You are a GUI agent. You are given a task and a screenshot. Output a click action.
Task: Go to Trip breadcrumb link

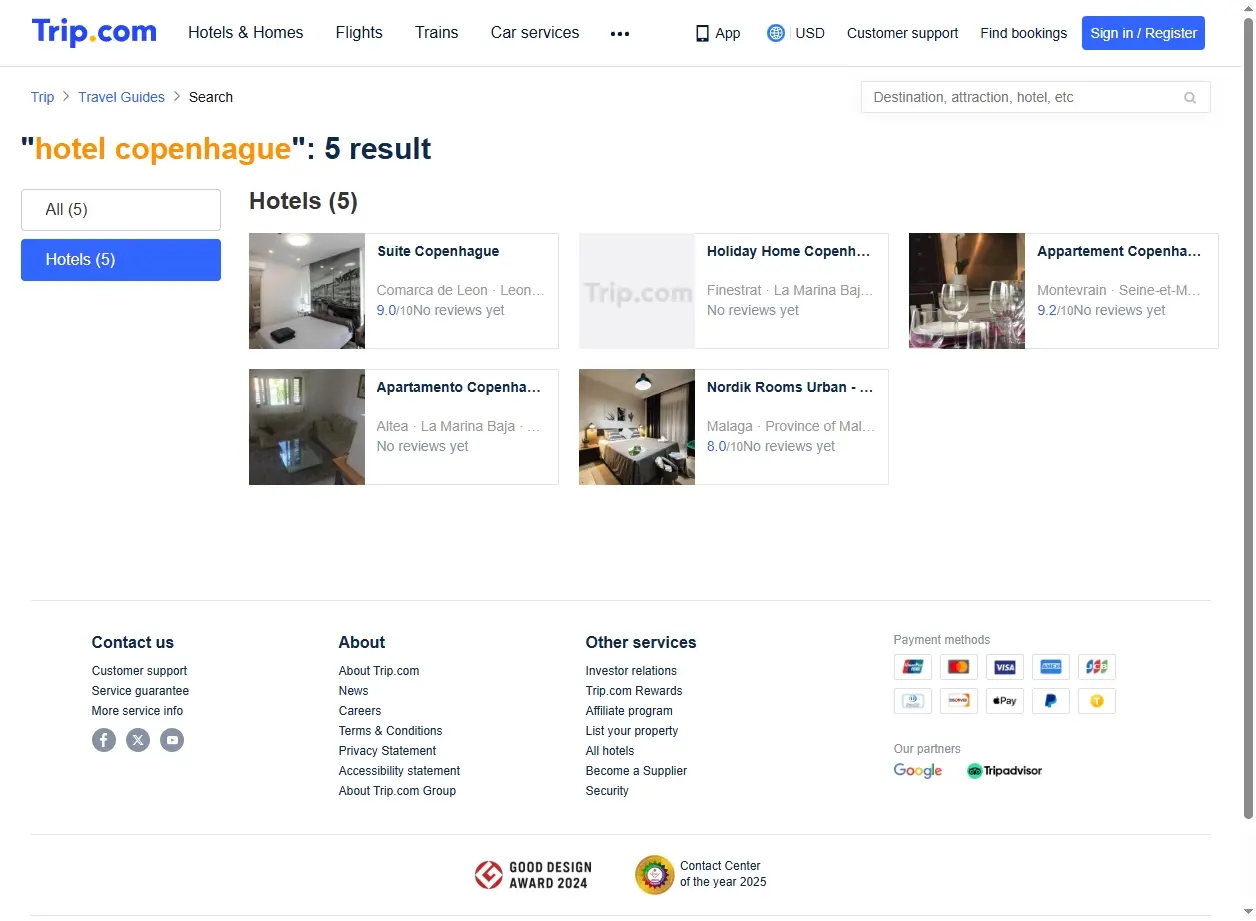point(42,97)
